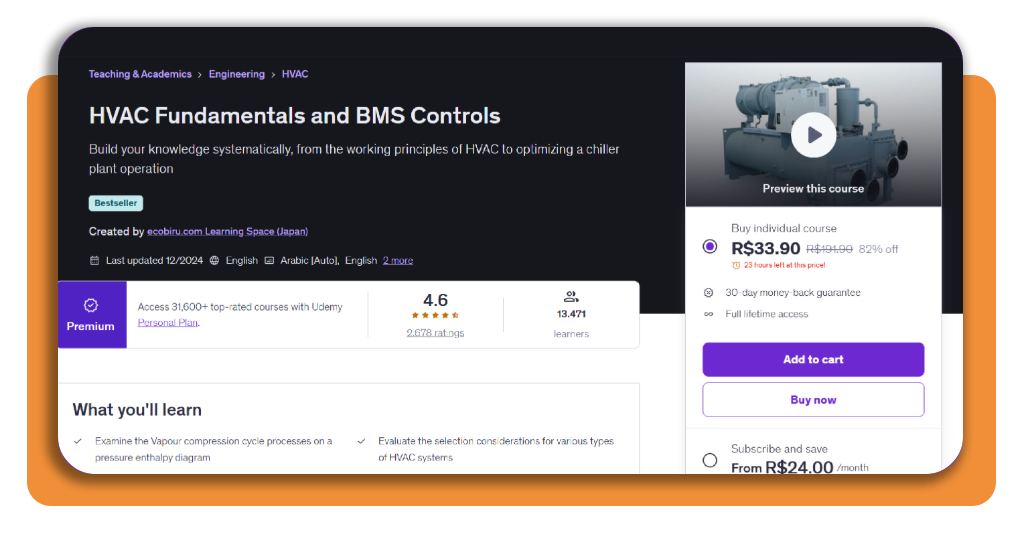
Task: Open the Engineering breadcrumb link
Action: click(236, 74)
